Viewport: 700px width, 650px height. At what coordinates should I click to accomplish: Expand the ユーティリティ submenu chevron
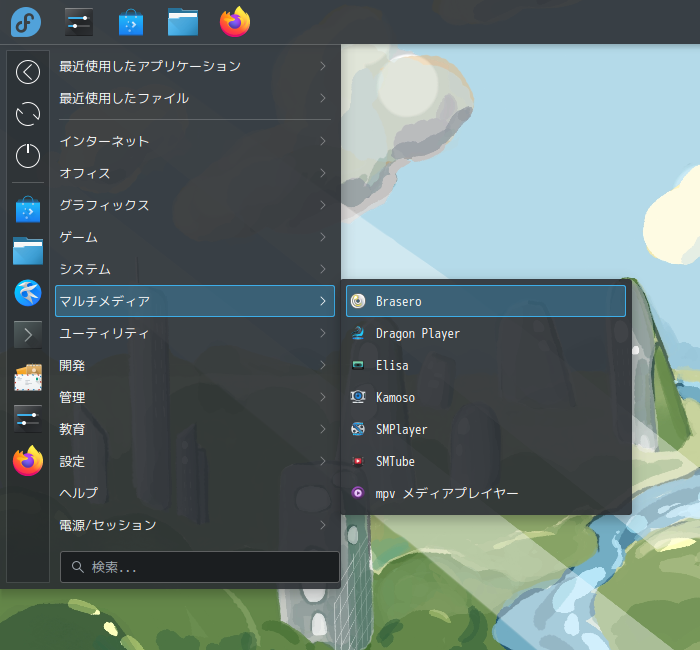323,333
